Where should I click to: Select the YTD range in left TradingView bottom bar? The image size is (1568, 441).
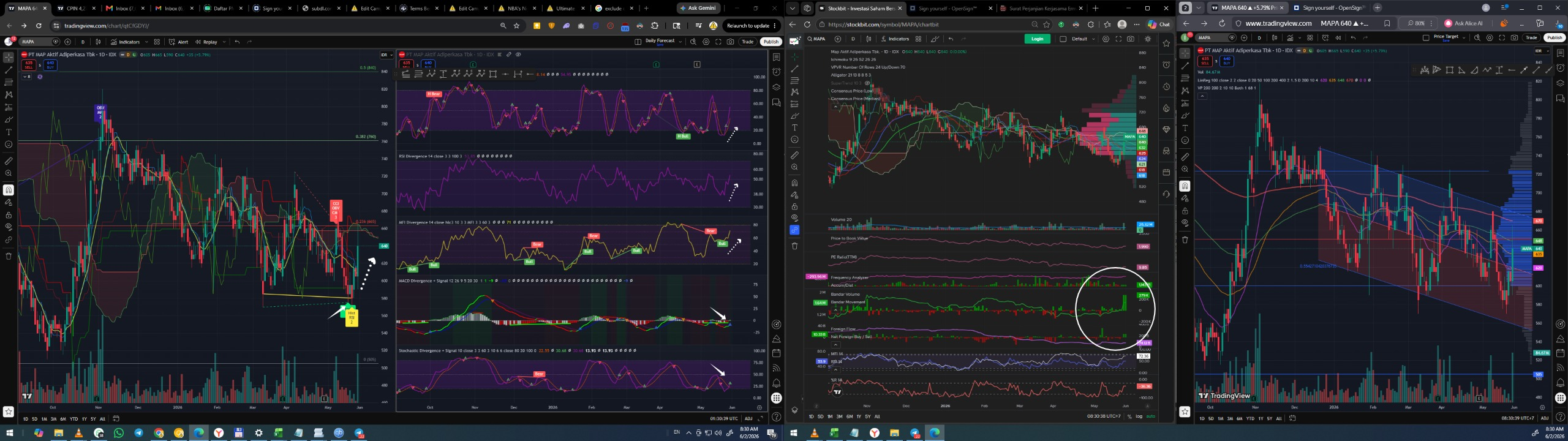[x=74, y=419]
